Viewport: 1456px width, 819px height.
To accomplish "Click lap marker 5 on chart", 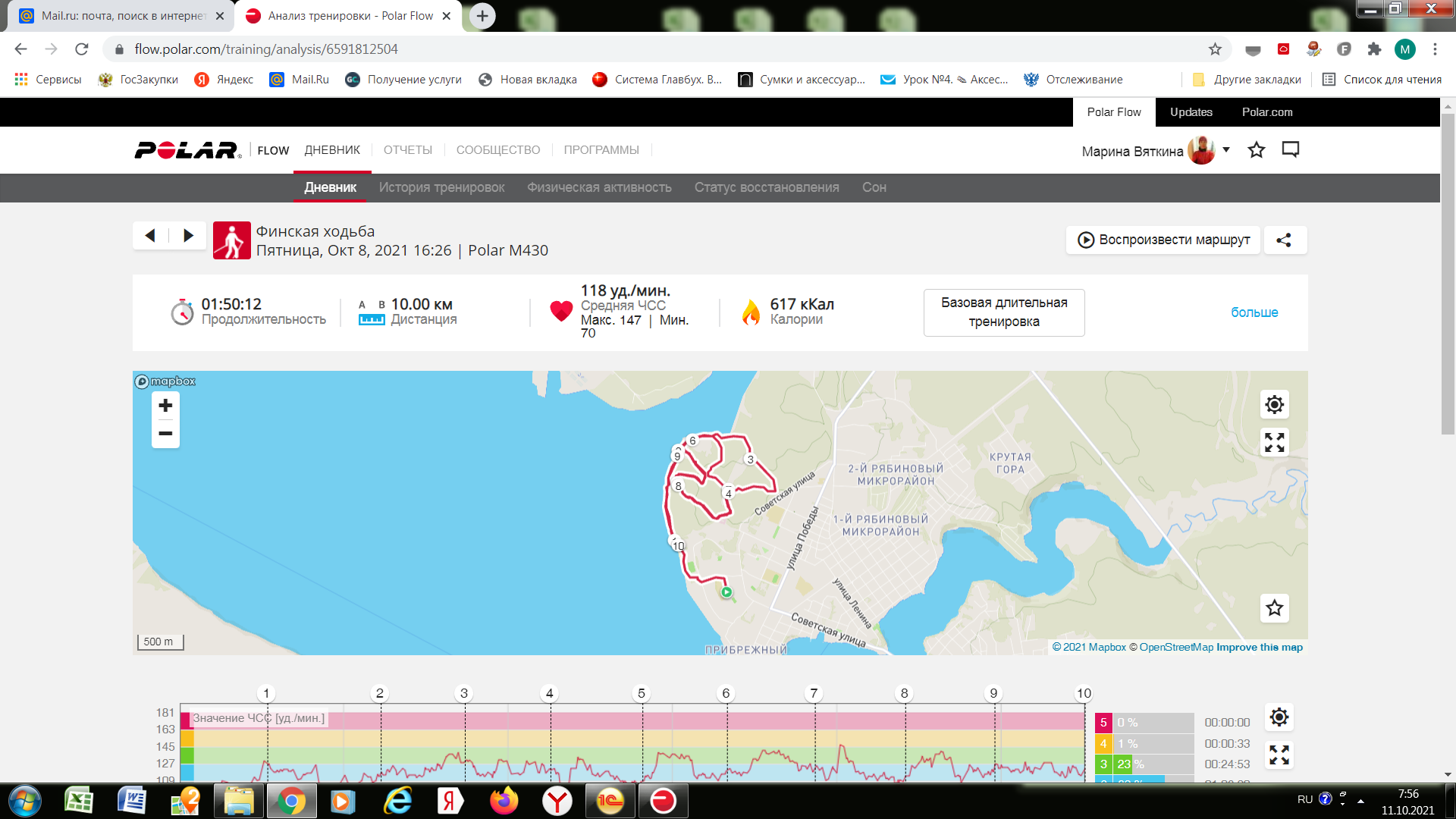I will (x=642, y=693).
